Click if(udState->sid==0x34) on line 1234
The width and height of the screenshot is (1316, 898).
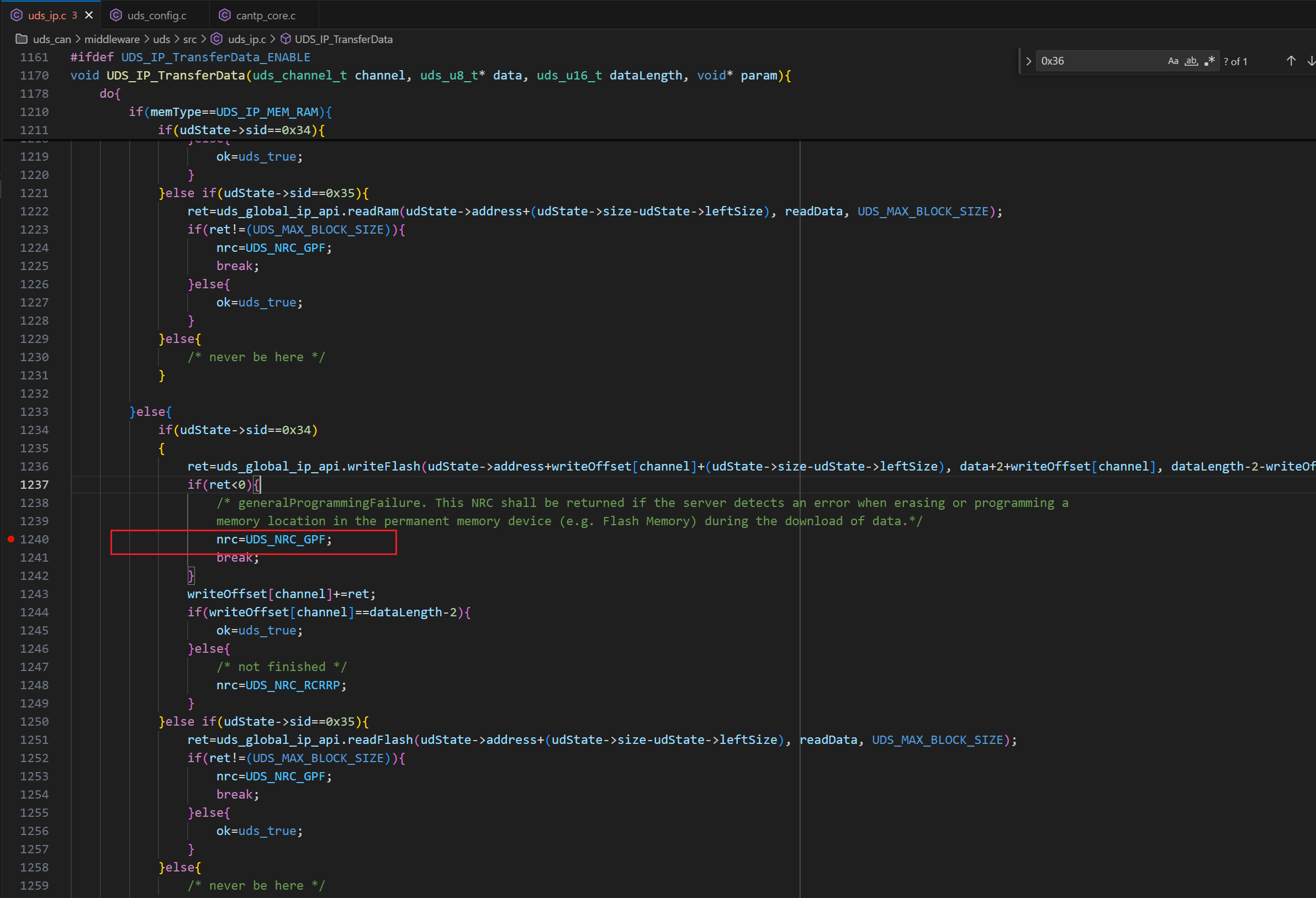238,430
